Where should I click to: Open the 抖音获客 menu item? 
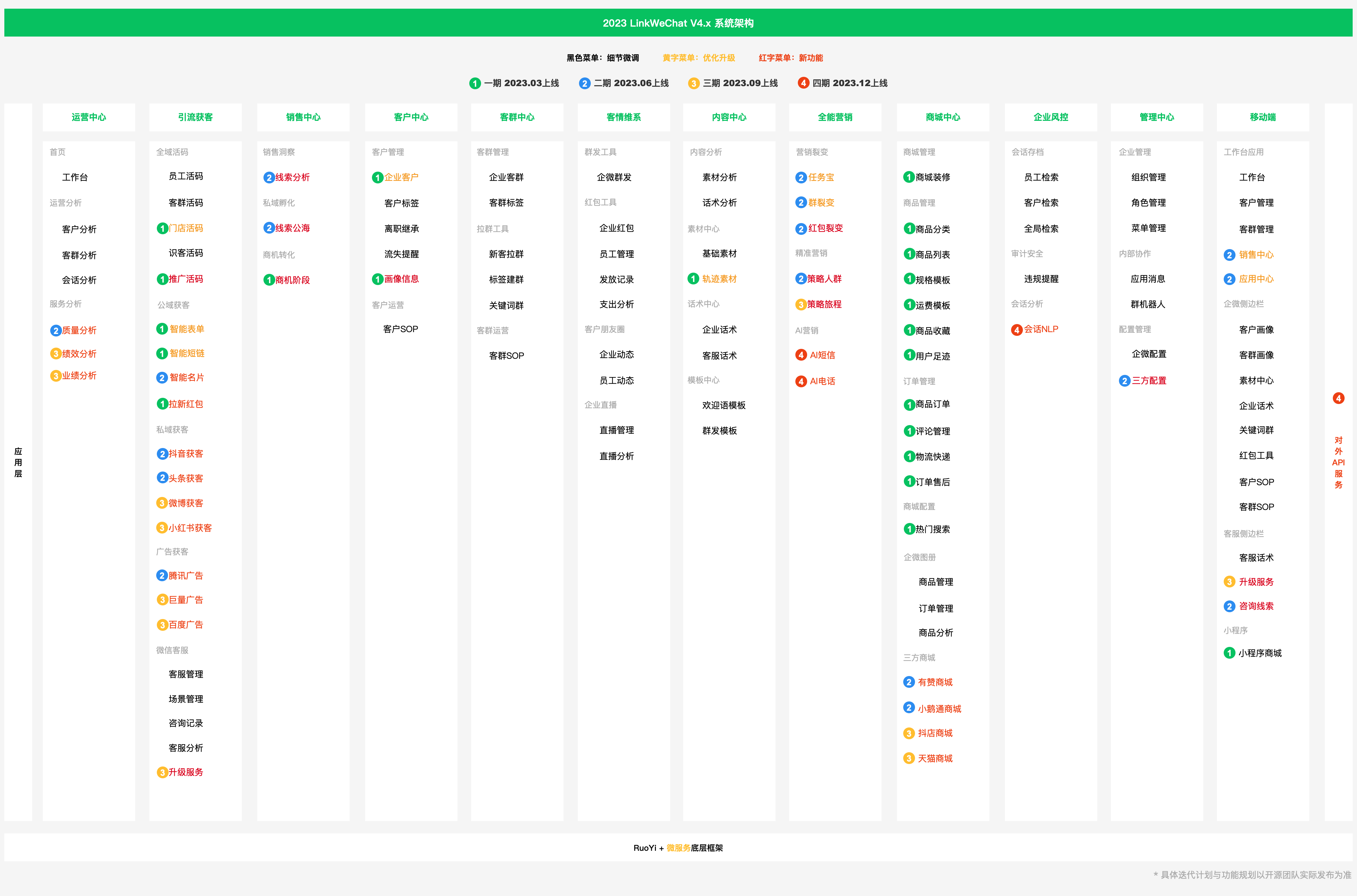[186, 454]
